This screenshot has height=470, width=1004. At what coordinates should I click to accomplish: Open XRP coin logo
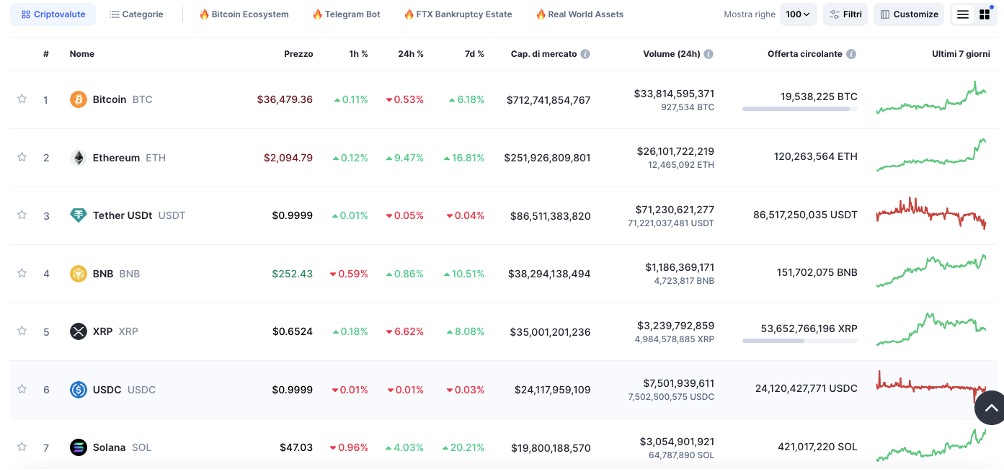click(78, 331)
